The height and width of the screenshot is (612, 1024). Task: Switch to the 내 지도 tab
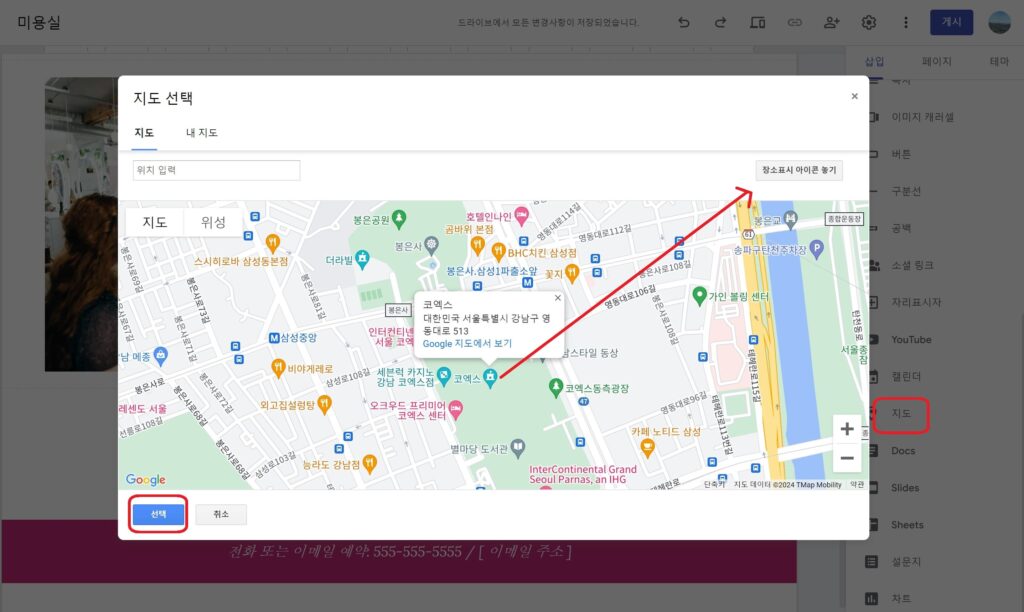[x=202, y=133]
